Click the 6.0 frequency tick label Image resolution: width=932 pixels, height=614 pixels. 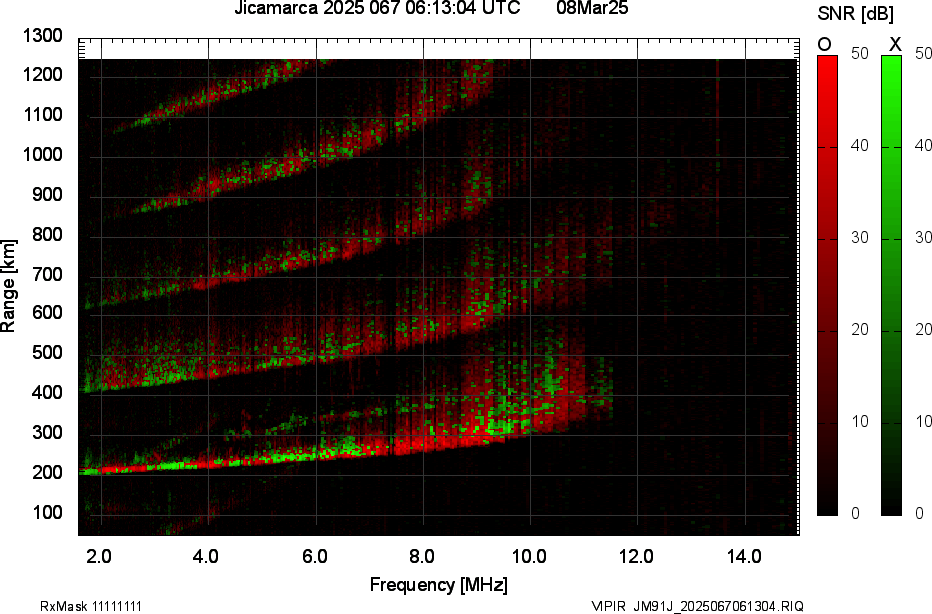tap(314, 557)
